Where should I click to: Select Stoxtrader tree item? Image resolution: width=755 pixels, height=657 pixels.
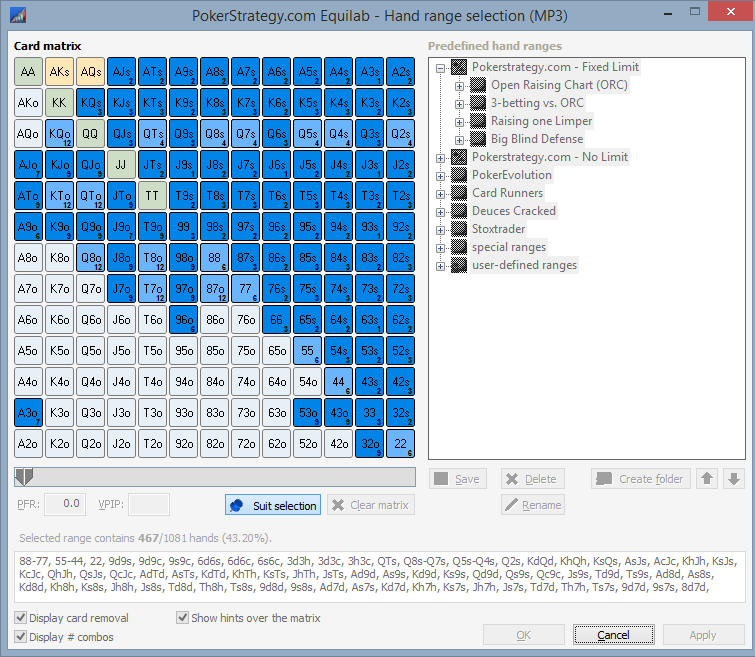498,229
